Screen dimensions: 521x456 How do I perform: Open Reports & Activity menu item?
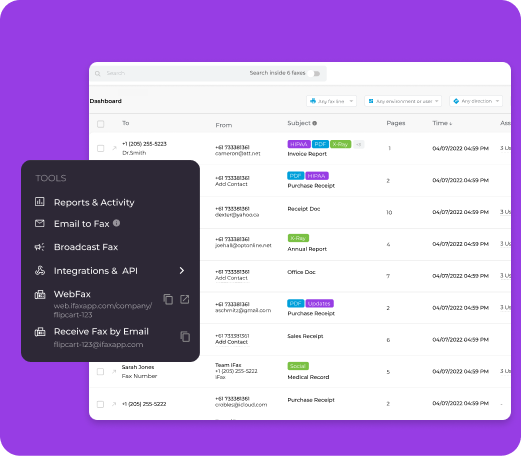(94, 202)
